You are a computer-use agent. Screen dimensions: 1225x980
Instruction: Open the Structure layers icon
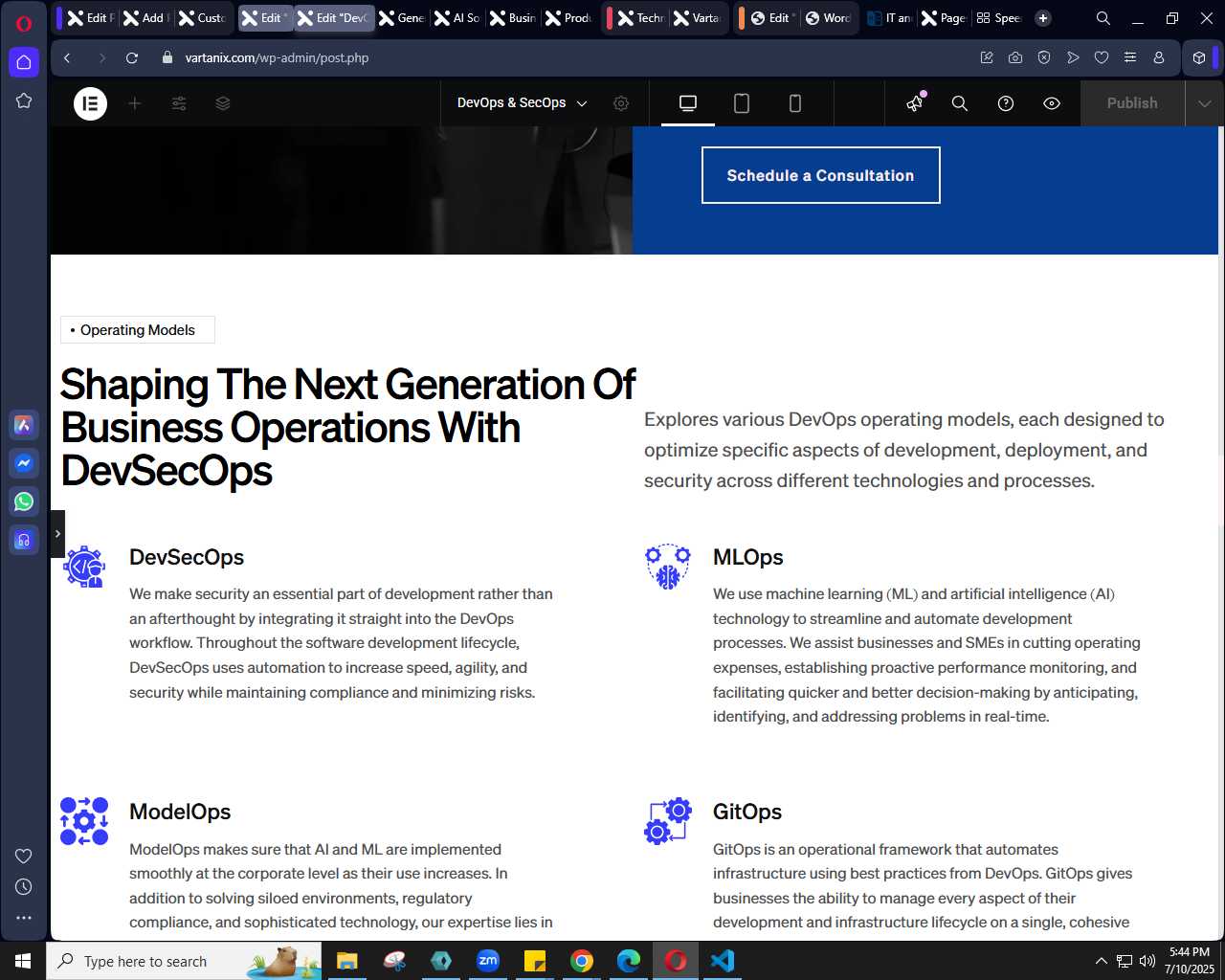tap(223, 103)
